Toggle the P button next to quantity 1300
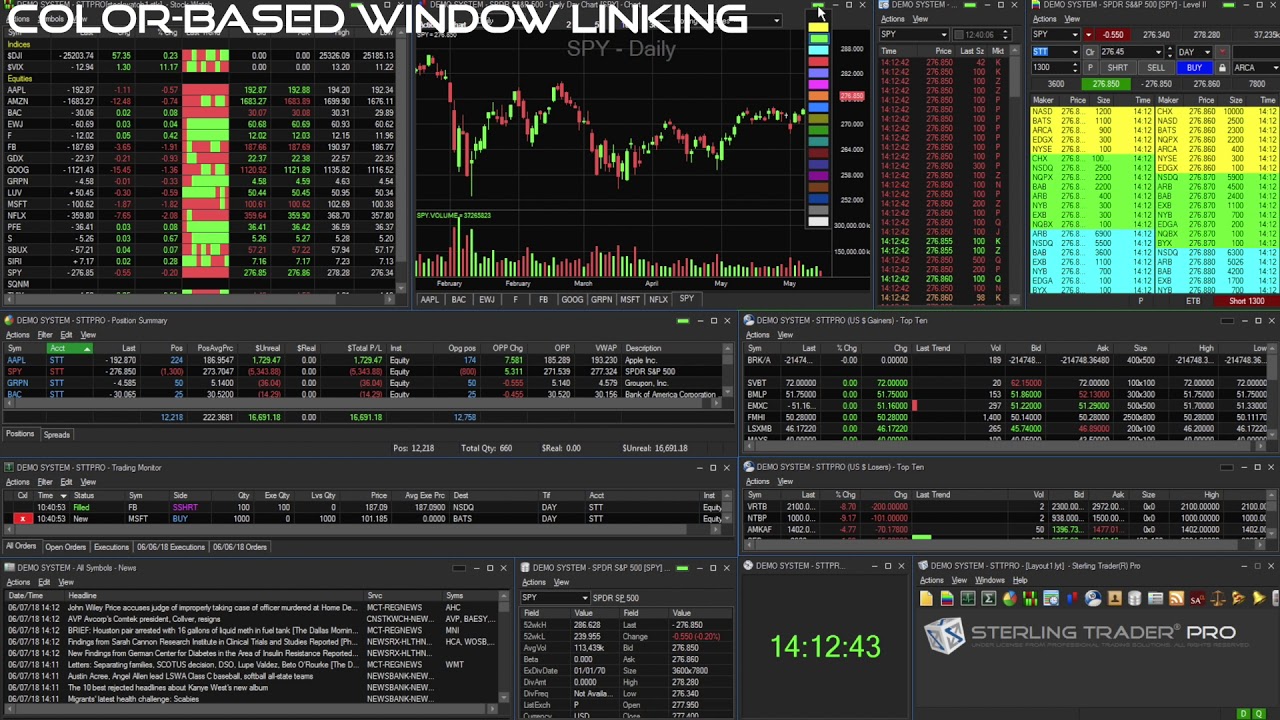Image resolution: width=1280 pixels, height=720 pixels. 1090,68
